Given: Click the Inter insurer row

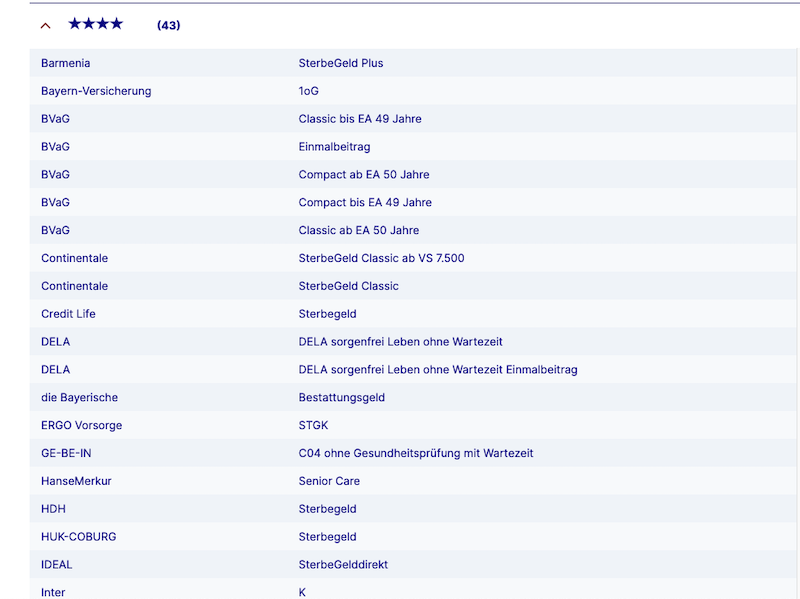Looking at the screenshot, I should coord(413,589).
